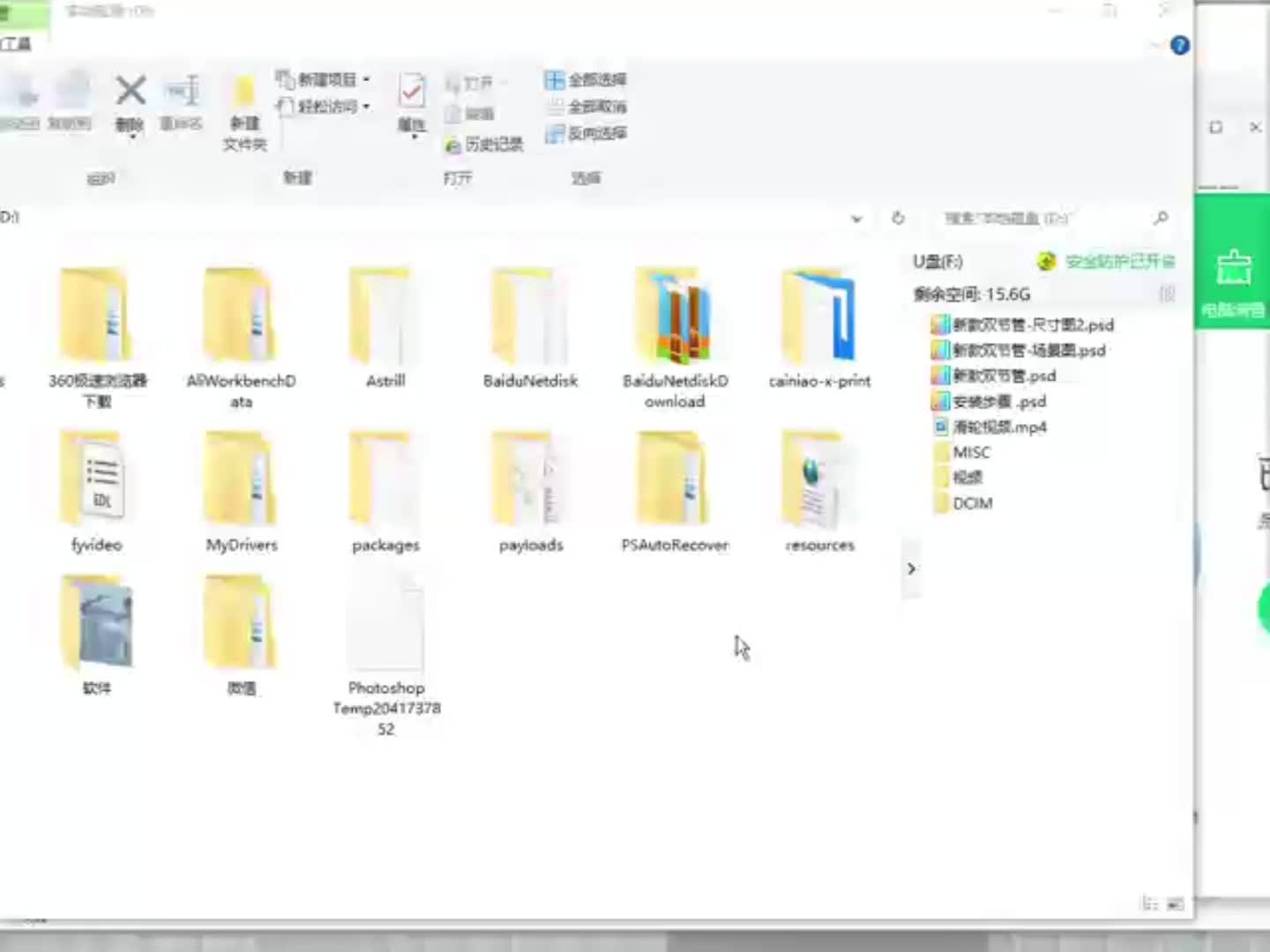This screenshot has height=952, width=1270.
Task: Click Invert Selection (反向选择) in the ribbon
Action: coord(586,134)
